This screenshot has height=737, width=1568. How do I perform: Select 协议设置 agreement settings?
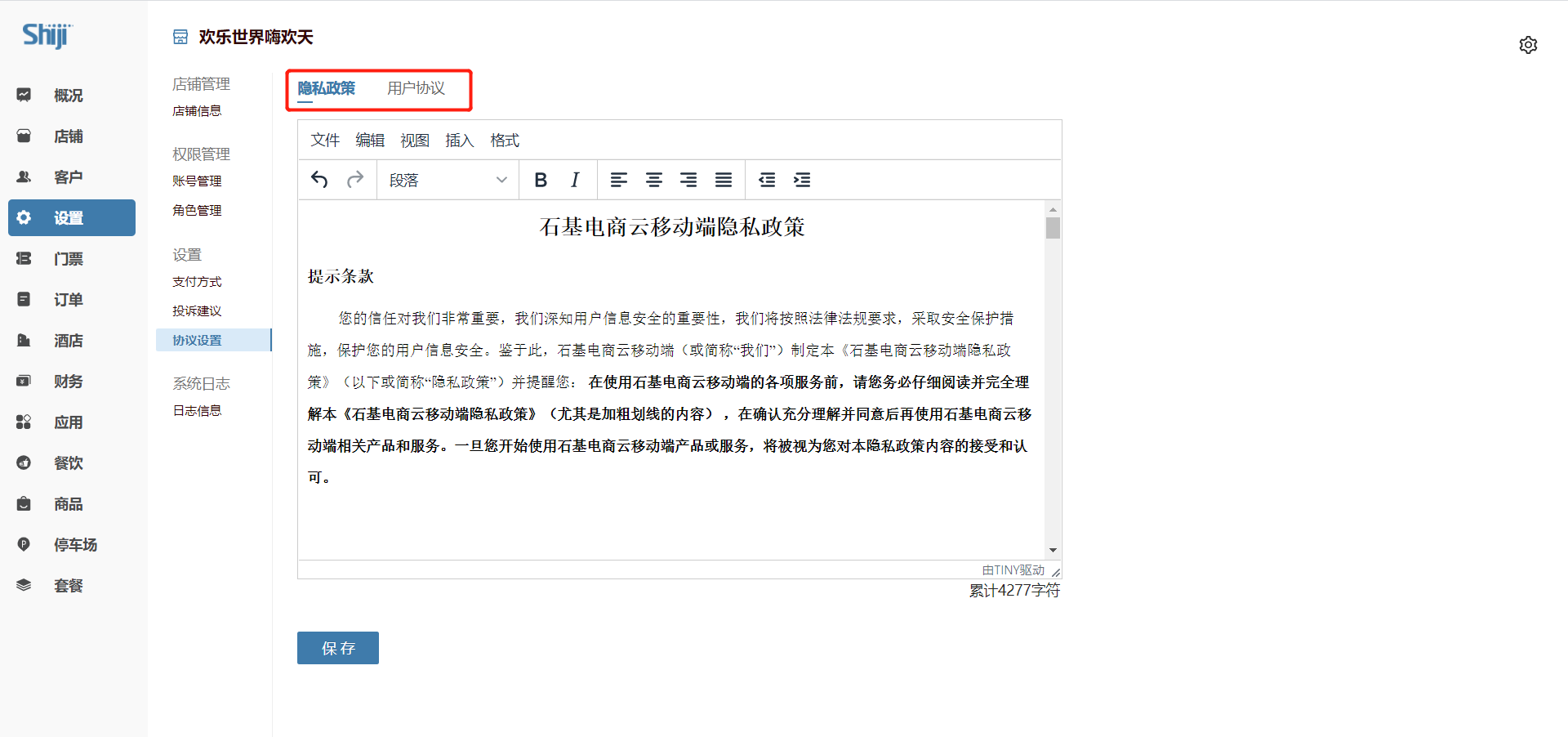(213, 340)
